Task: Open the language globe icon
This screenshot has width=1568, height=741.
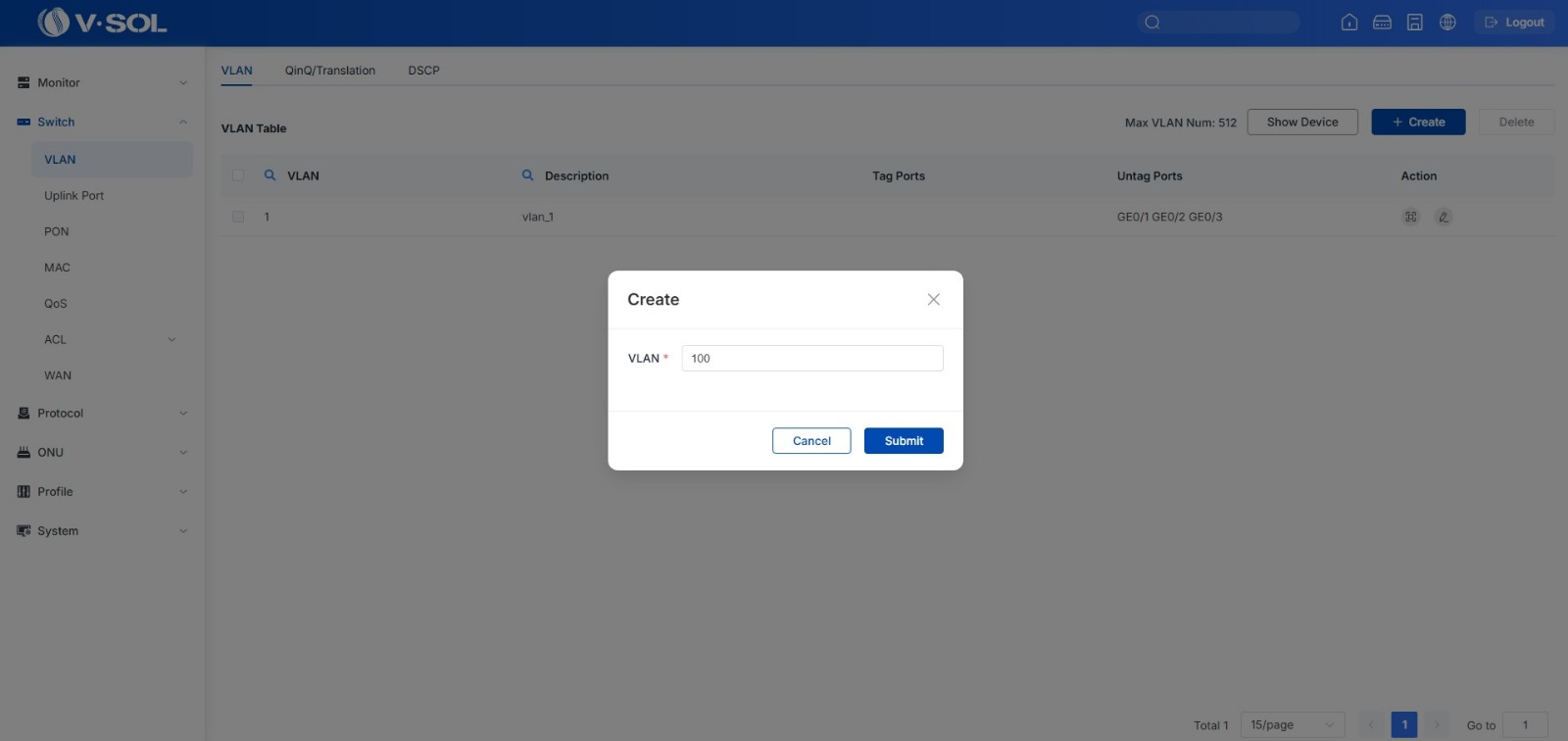Action: click(1447, 23)
